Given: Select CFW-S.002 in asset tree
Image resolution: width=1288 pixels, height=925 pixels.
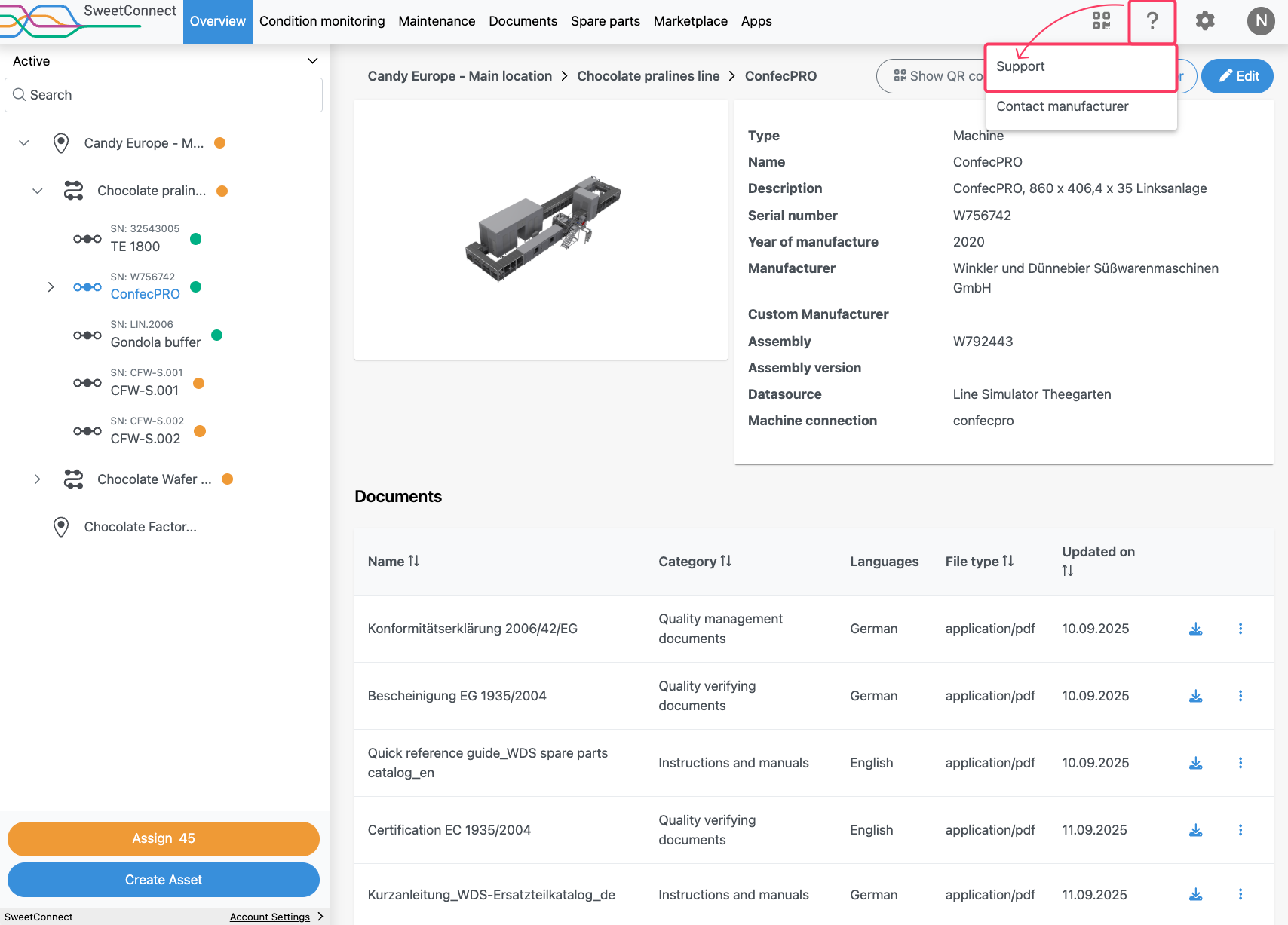Looking at the screenshot, I should (146, 439).
